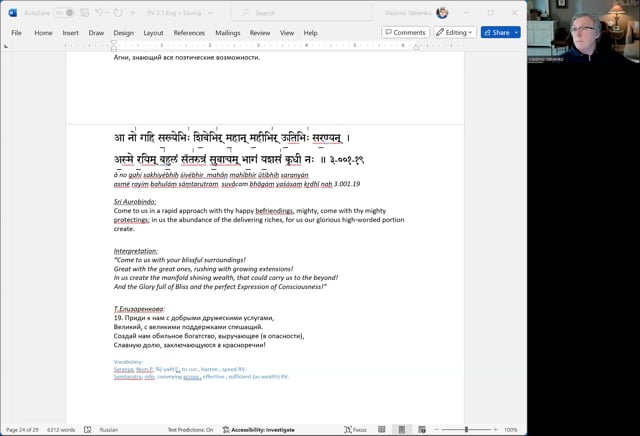Image resolution: width=640 pixels, height=436 pixels.
Task: Expand the Share button dropdown arrow
Action: pyautogui.click(x=516, y=32)
